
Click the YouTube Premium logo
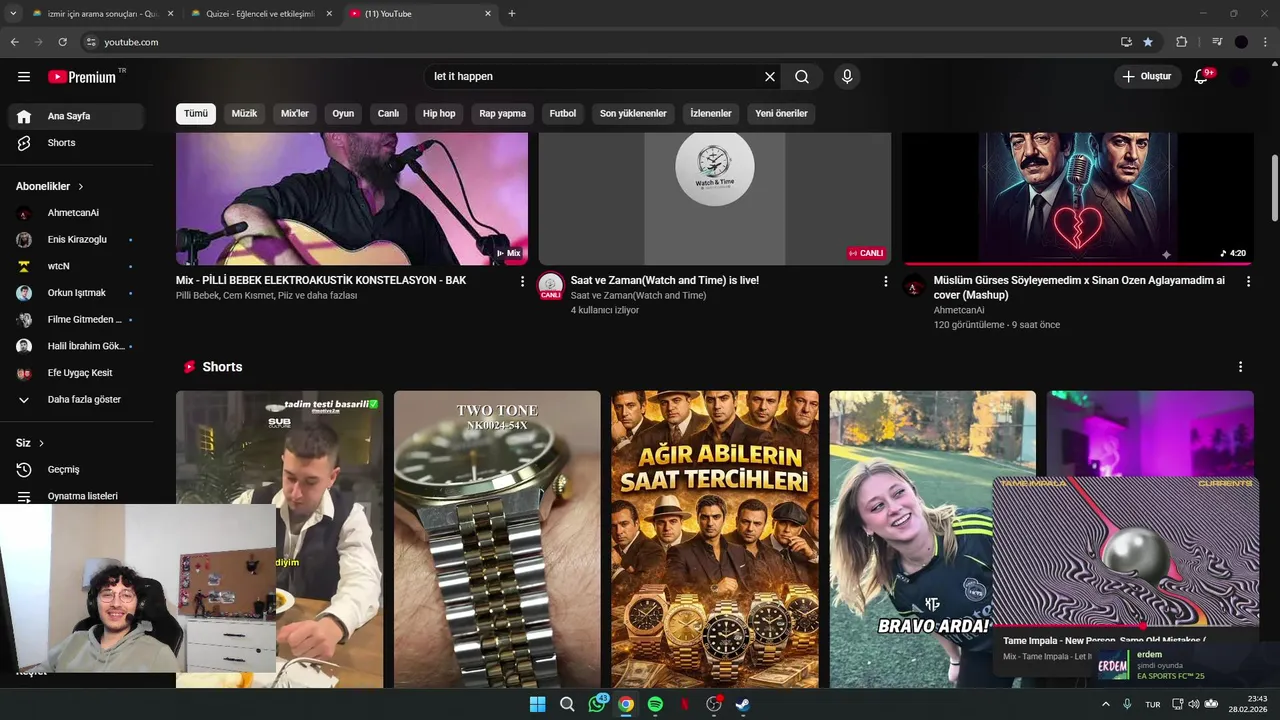click(84, 77)
